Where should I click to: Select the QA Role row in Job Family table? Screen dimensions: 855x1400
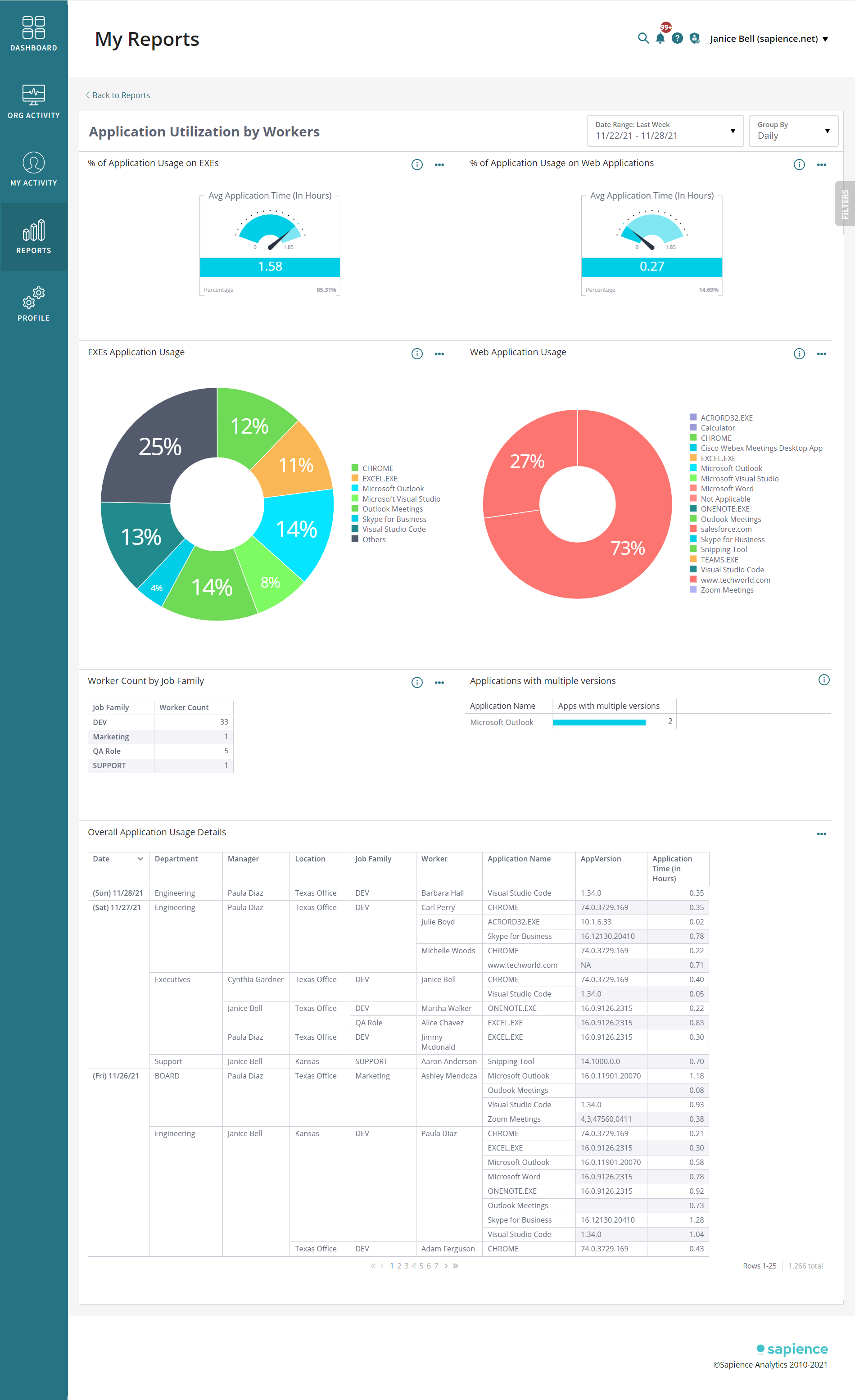click(161, 751)
